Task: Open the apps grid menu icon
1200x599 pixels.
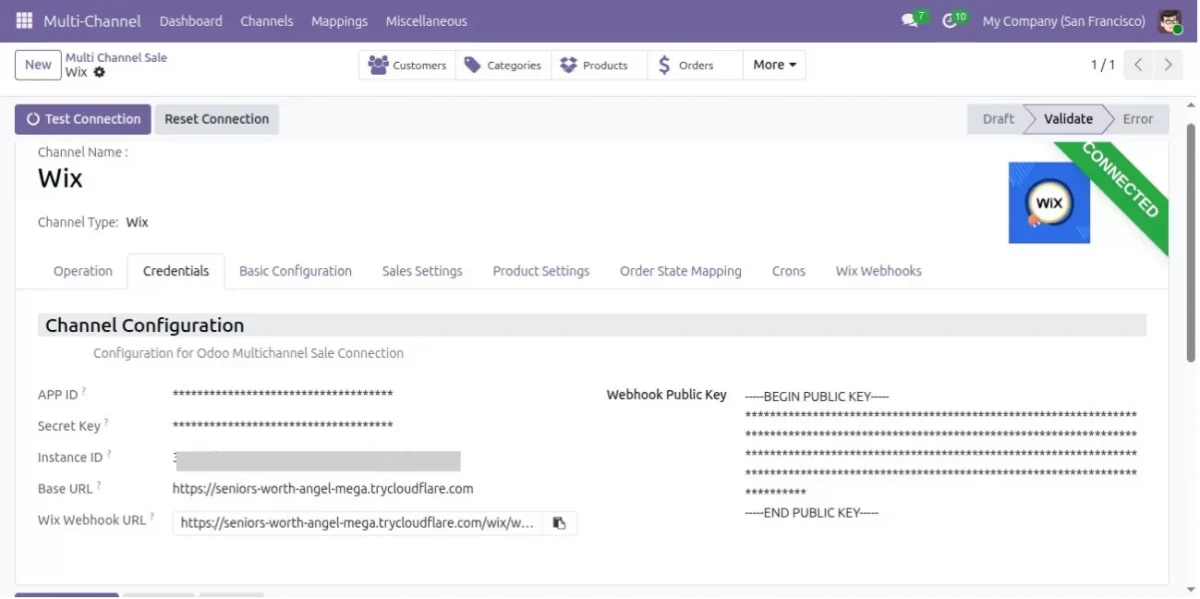Action: point(24,20)
